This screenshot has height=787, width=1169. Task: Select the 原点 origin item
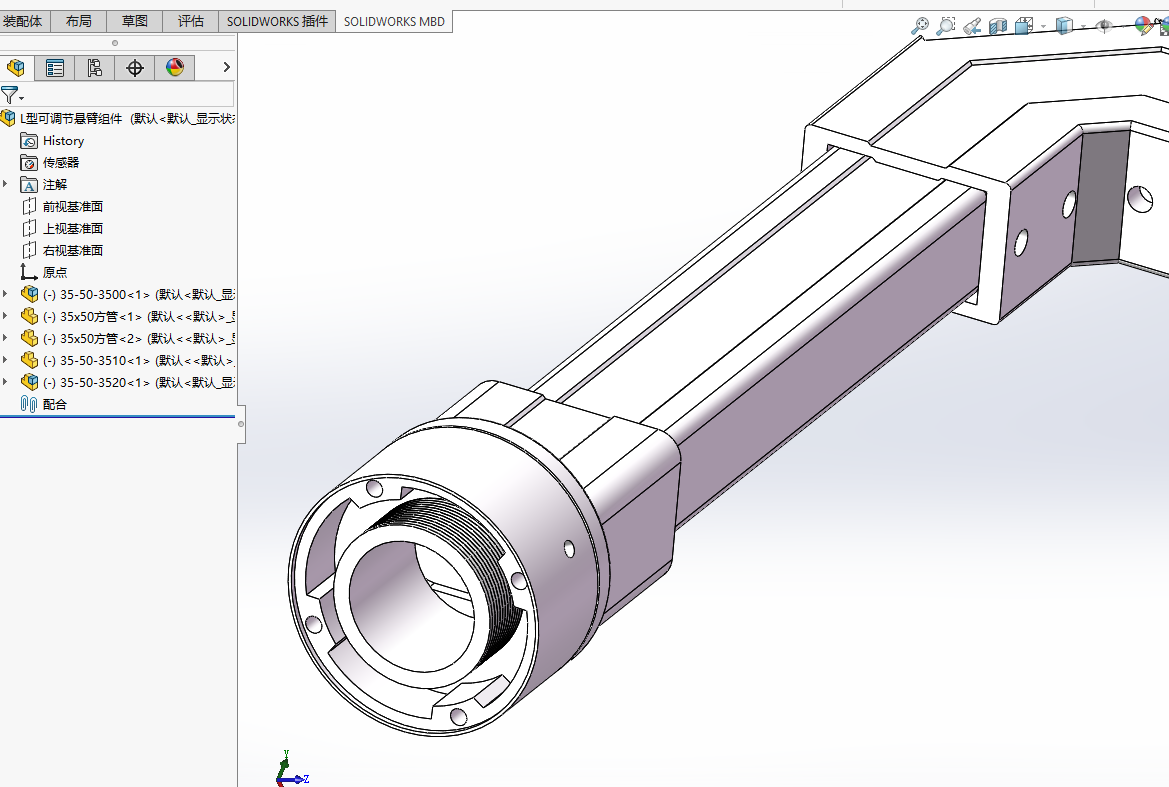[44, 272]
